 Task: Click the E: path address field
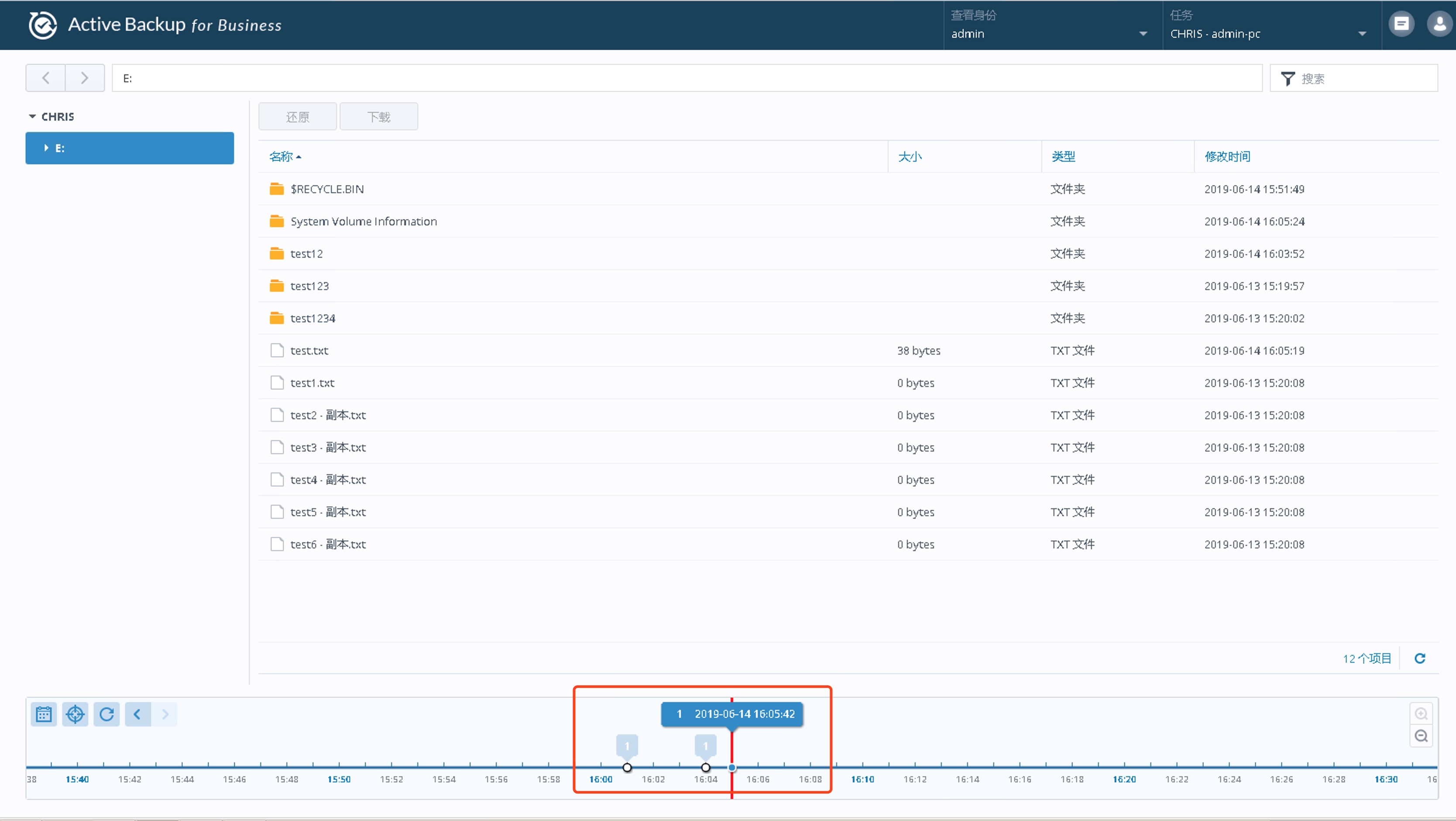pos(687,78)
